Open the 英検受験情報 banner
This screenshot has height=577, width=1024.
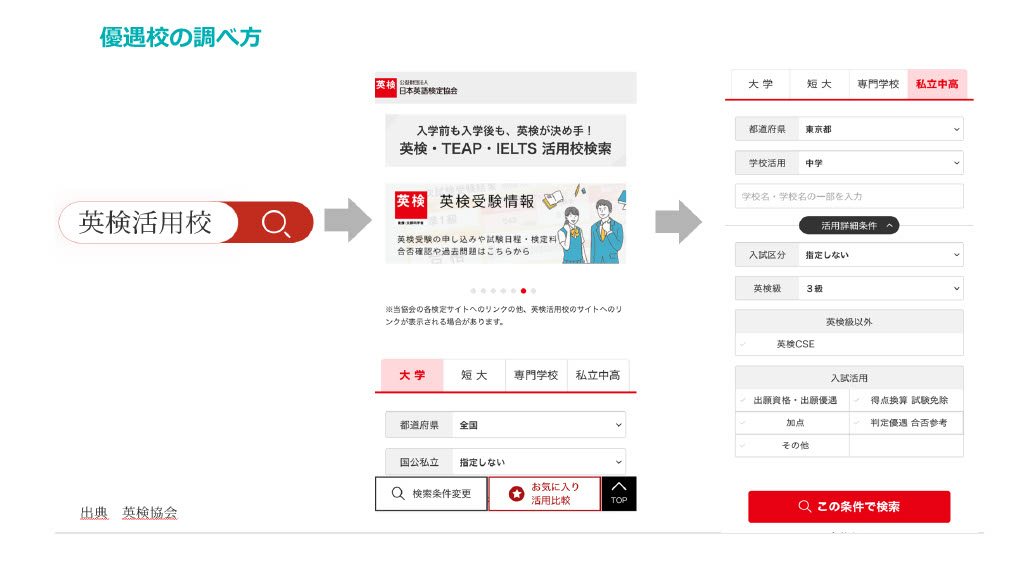click(505, 223)
